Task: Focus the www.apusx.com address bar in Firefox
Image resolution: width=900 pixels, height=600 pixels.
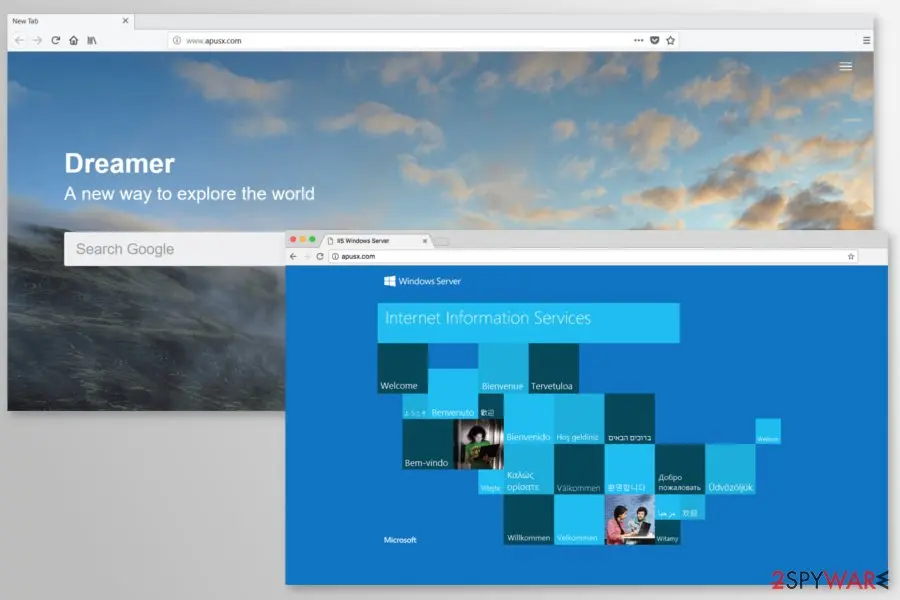Action: click(x=422, y=40)
